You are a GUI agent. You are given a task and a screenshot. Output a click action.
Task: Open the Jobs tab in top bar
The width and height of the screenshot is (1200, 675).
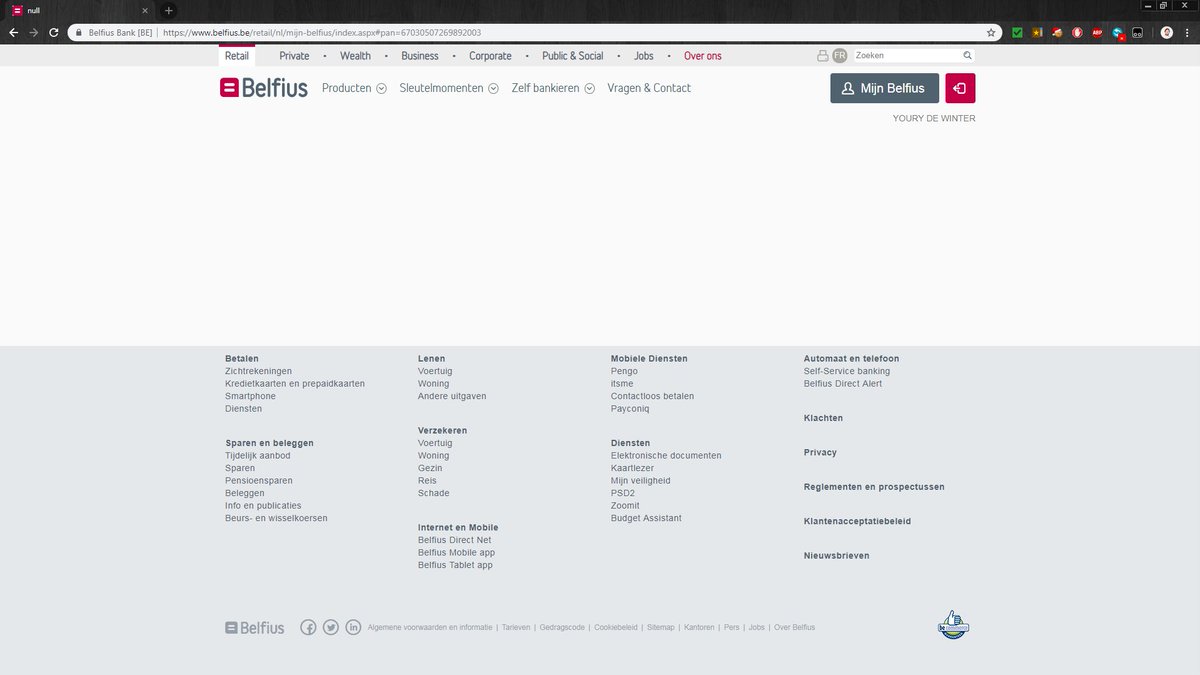tap(644, 56)
